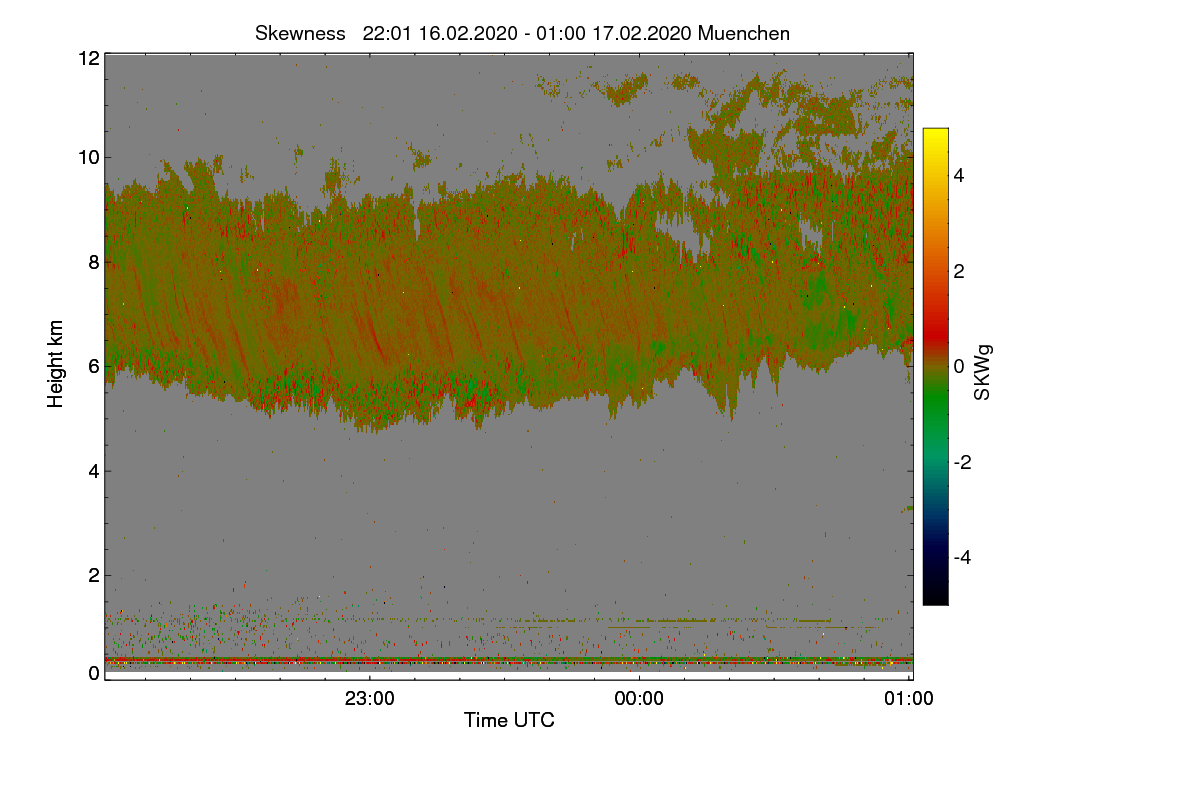Click the 4 km height tick label
Screen dimensions: 1200x800
click(x=94, y=471)
